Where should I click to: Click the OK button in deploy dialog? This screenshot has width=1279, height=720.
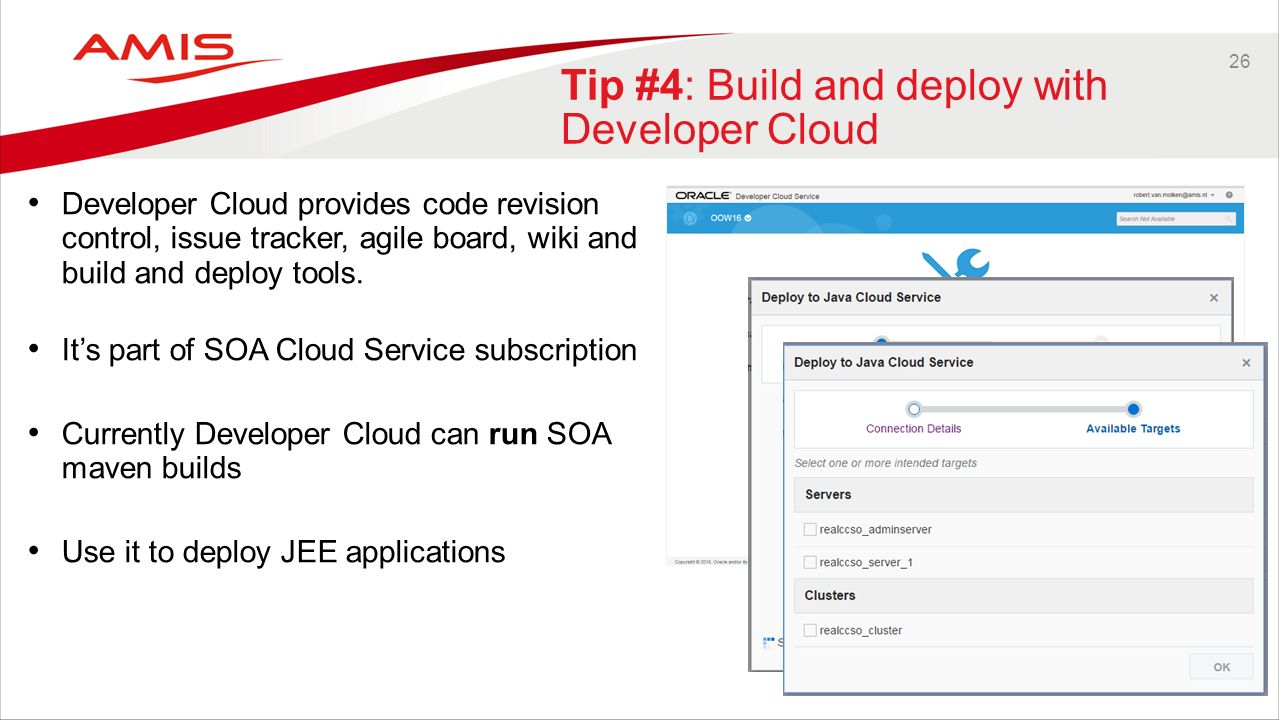click(1221, 667)
